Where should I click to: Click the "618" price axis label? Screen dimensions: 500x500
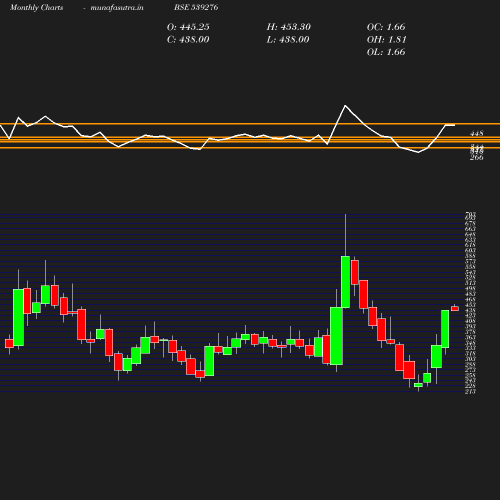tap(470, 245)
